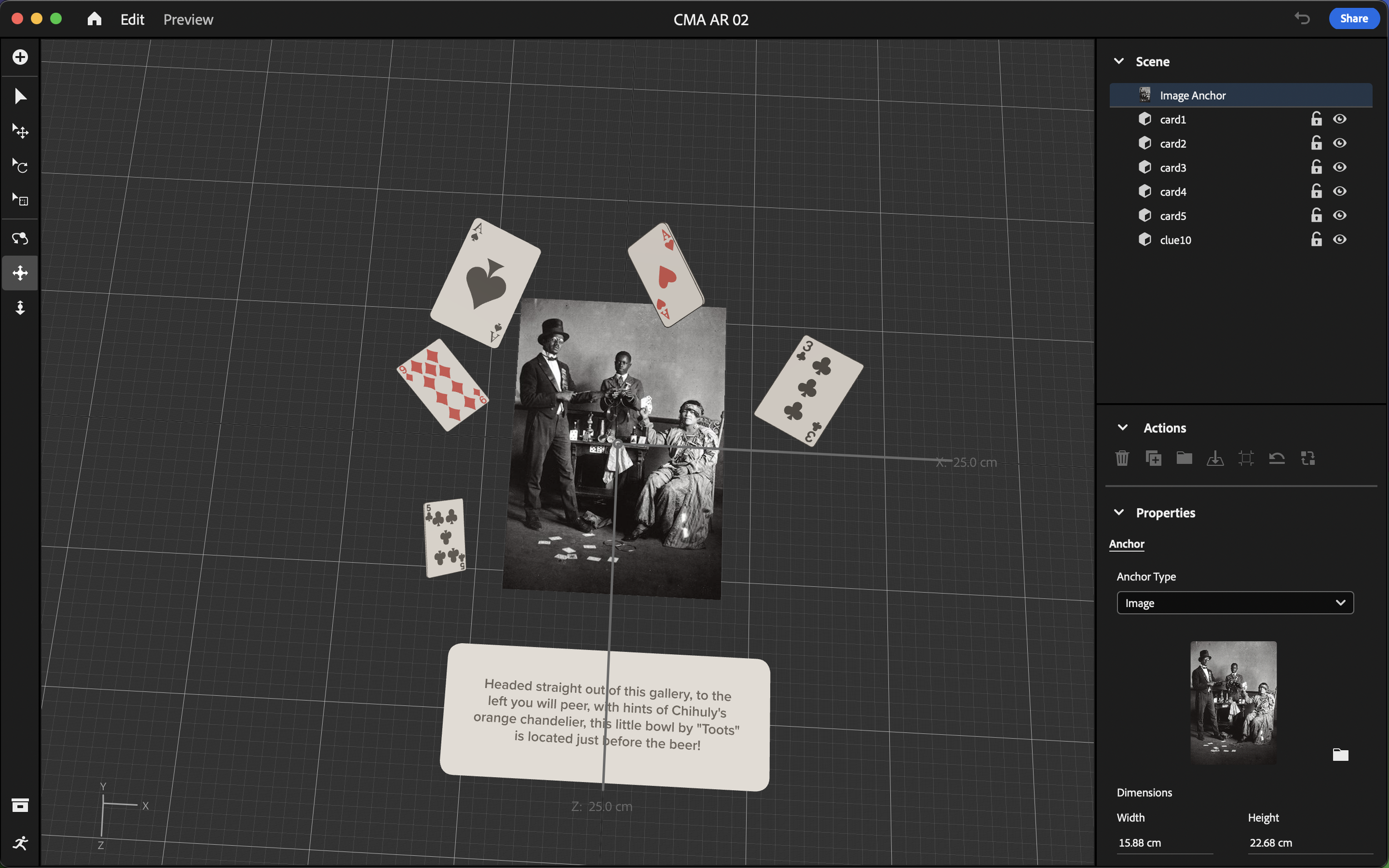Open the Add content plus tool

click(20, 57)
